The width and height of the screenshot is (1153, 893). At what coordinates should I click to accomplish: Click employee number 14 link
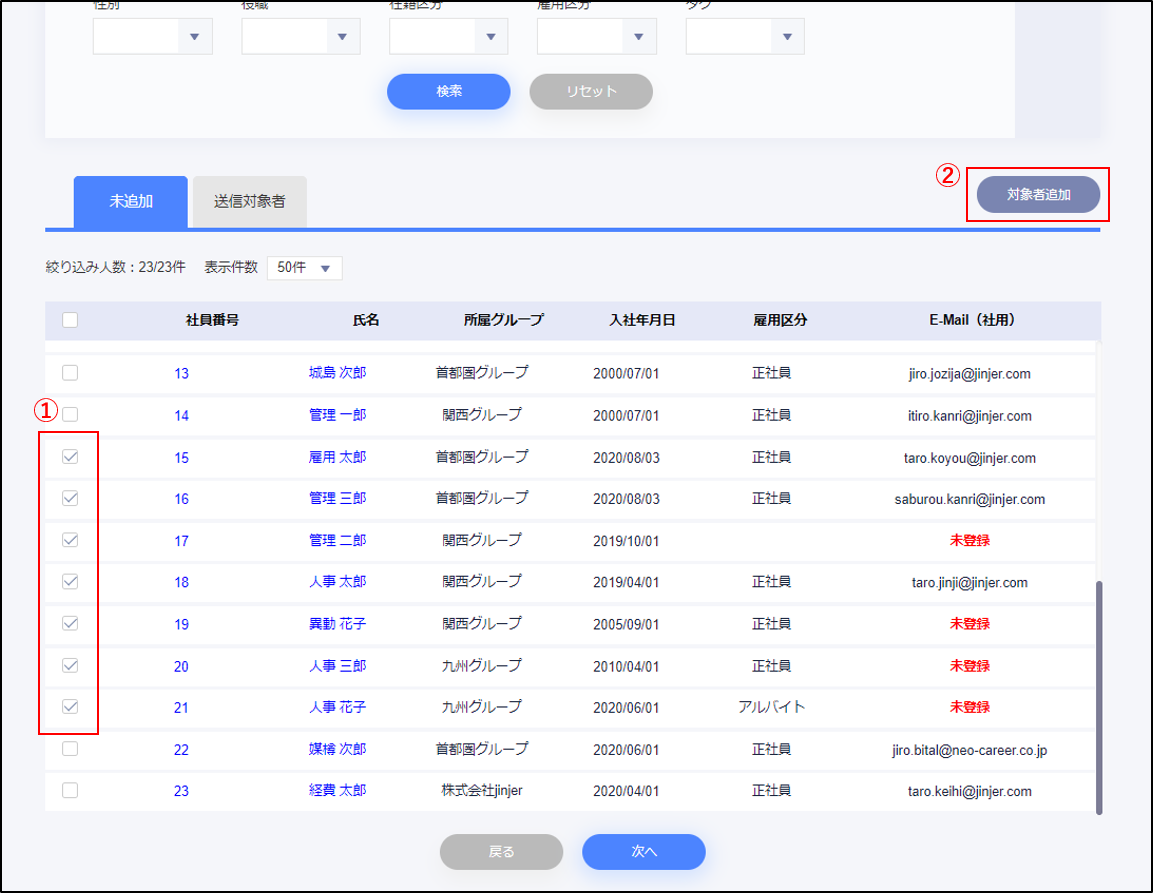(182, 416)
